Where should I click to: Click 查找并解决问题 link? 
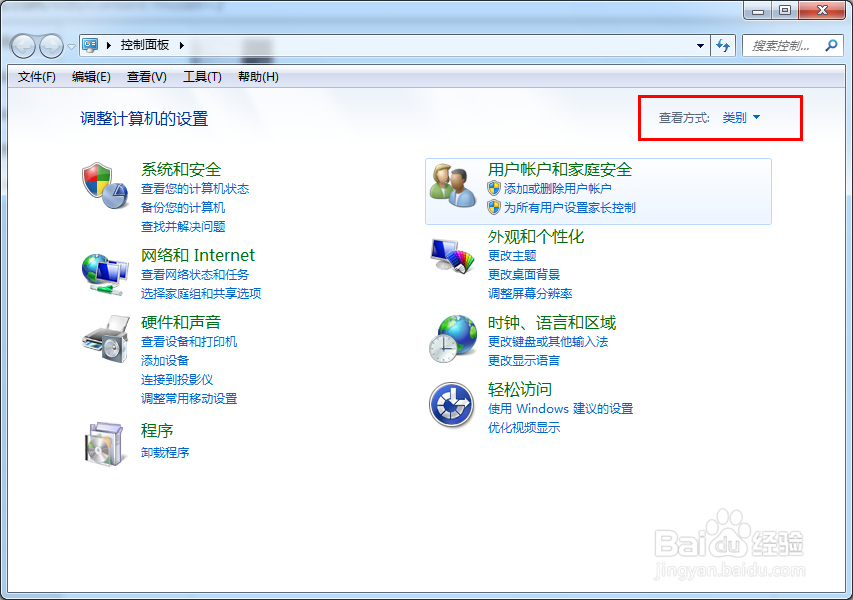click(183, 226)
